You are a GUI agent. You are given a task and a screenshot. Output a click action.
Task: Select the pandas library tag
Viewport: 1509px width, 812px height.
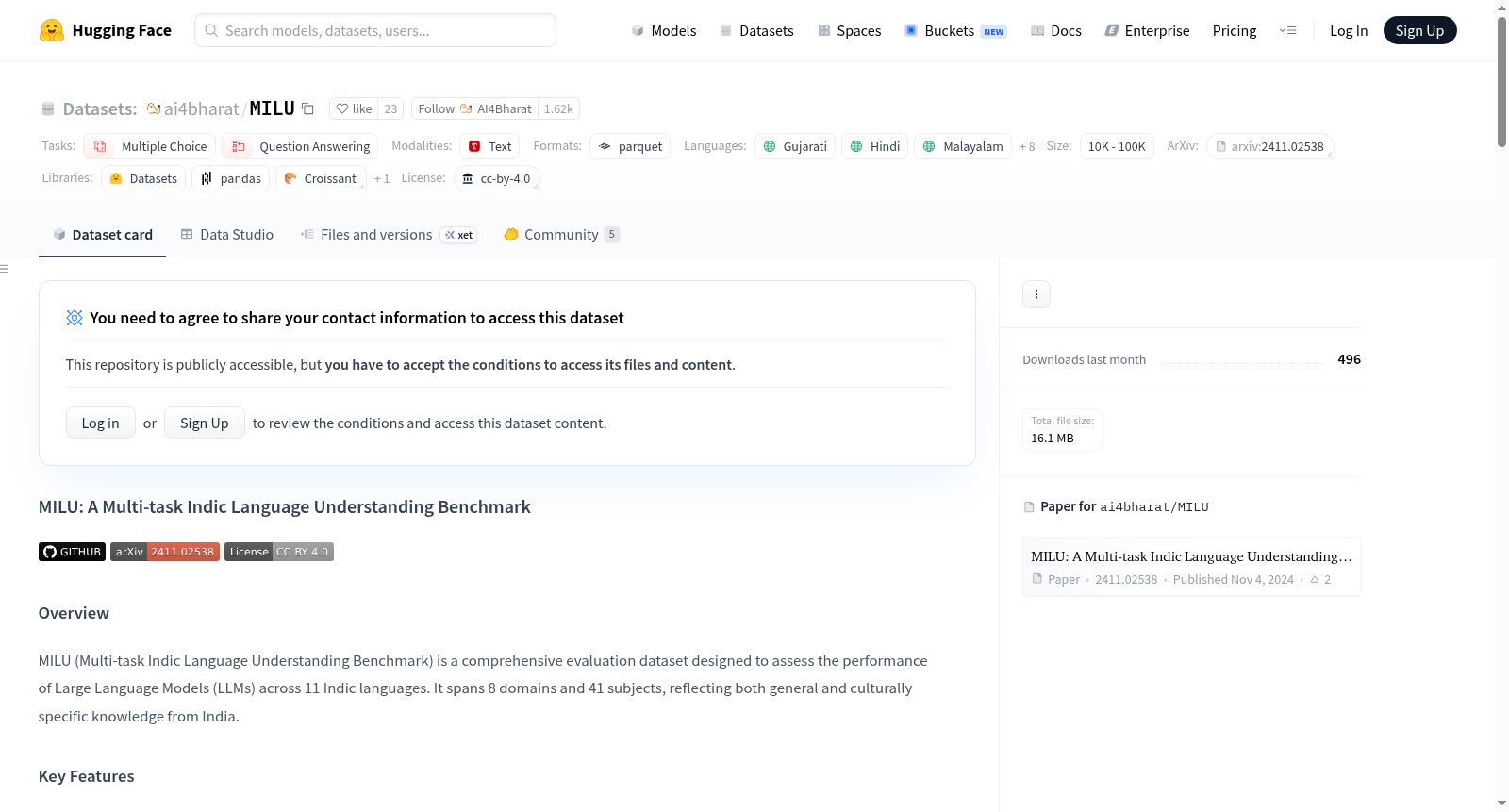(231, 178)
